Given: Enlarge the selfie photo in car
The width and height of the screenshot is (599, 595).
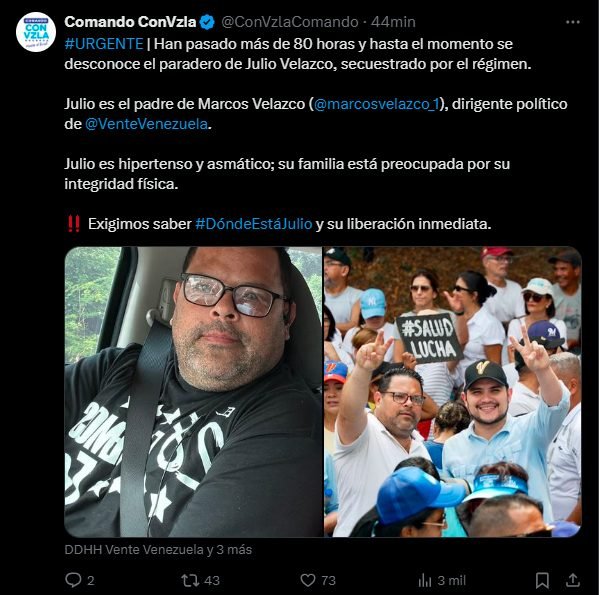Looking at the screenshot, I should (x=193, y=392).
